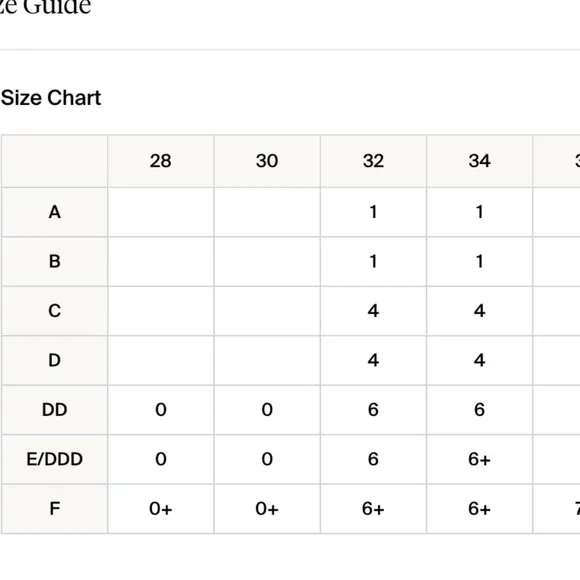The image size is (580, 580).
Task: Click the 0+ cell for 30F
Action: tap(267, 509)
